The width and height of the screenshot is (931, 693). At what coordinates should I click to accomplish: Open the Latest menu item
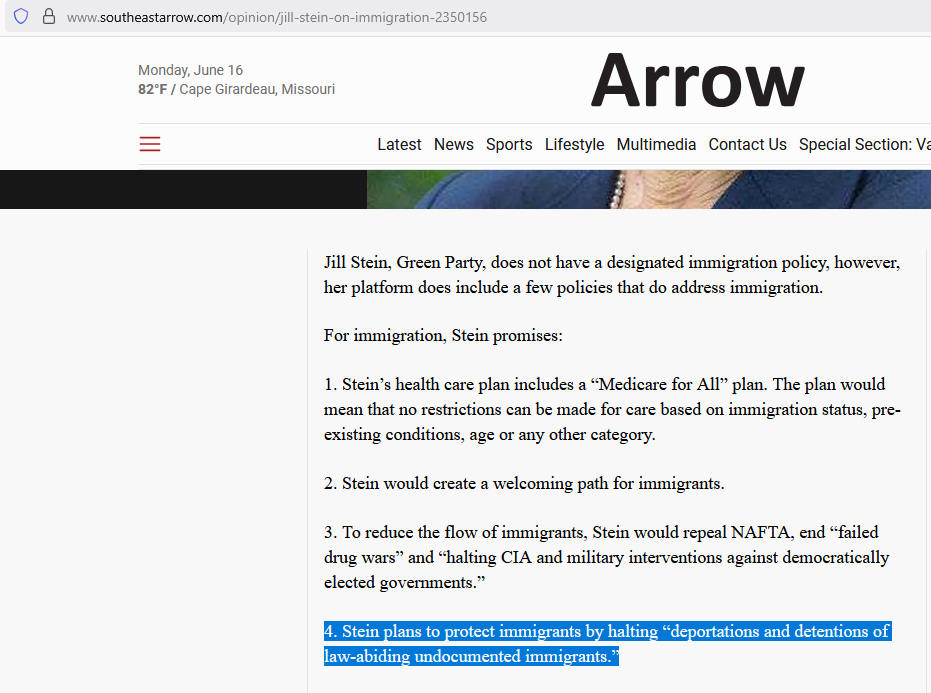399,144
